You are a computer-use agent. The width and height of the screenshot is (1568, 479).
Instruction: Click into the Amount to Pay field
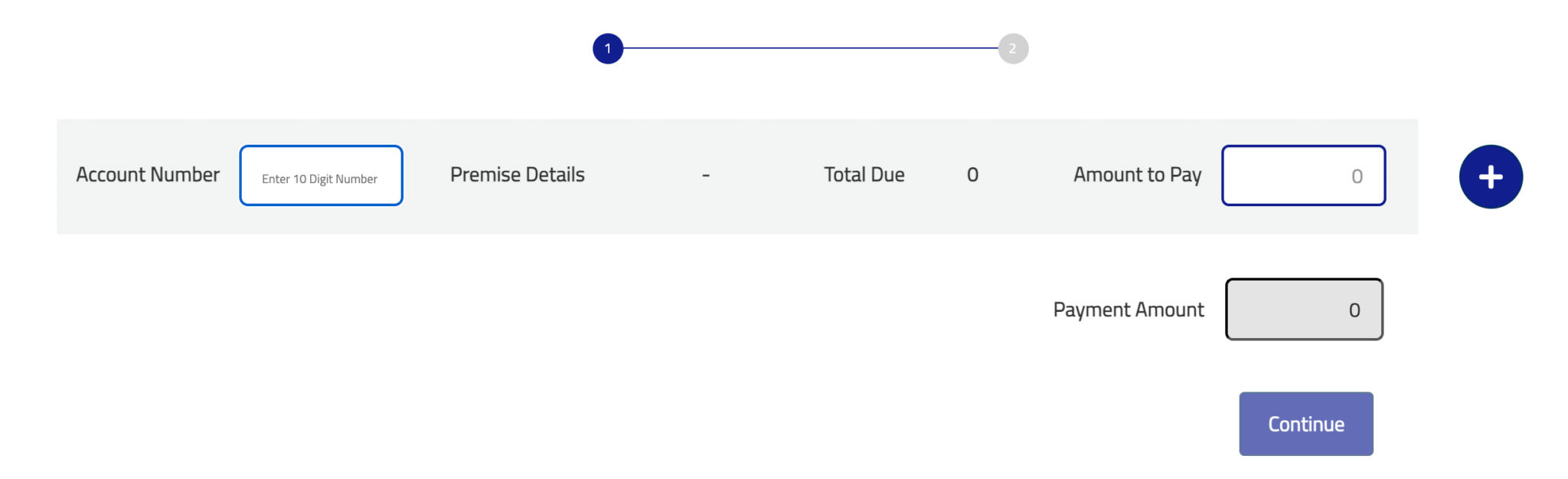(x=1303, y=176)
